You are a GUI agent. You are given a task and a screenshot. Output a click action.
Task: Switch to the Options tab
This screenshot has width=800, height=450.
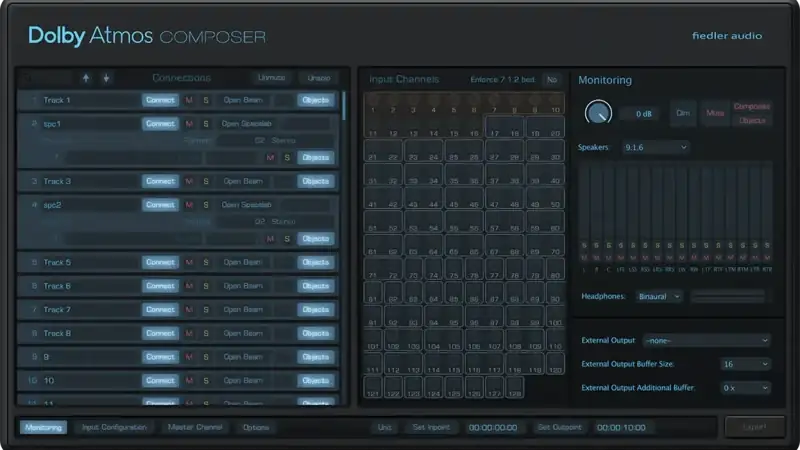point(256,428)
